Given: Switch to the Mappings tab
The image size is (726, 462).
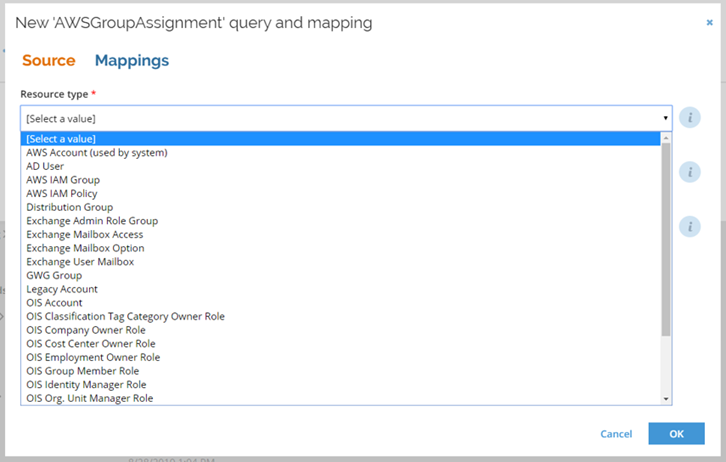Looking at the screenshot, I should click(132, 61).
